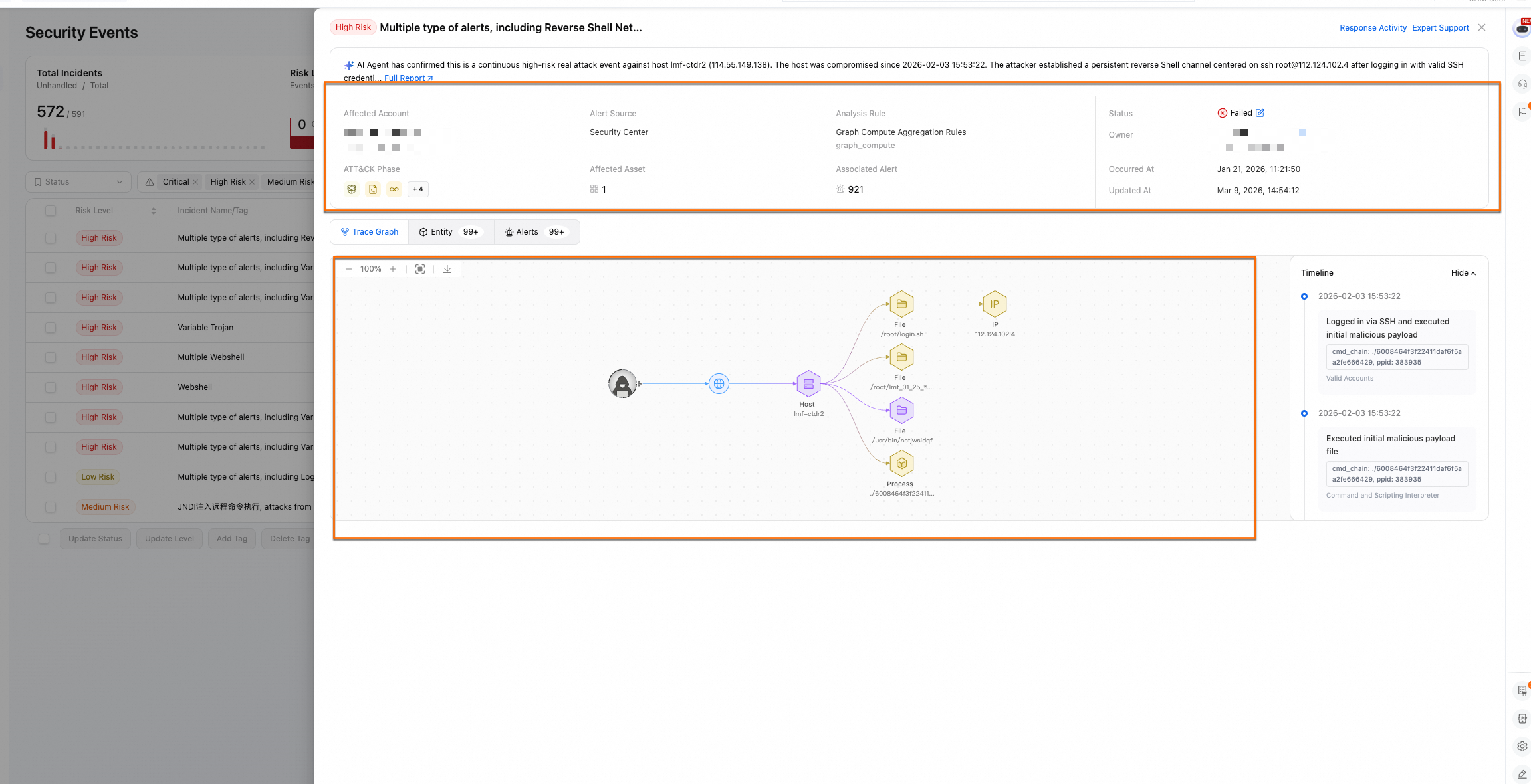1531x784 pixels.
Task: Open the Status filter dropdown
Action: 78,182
